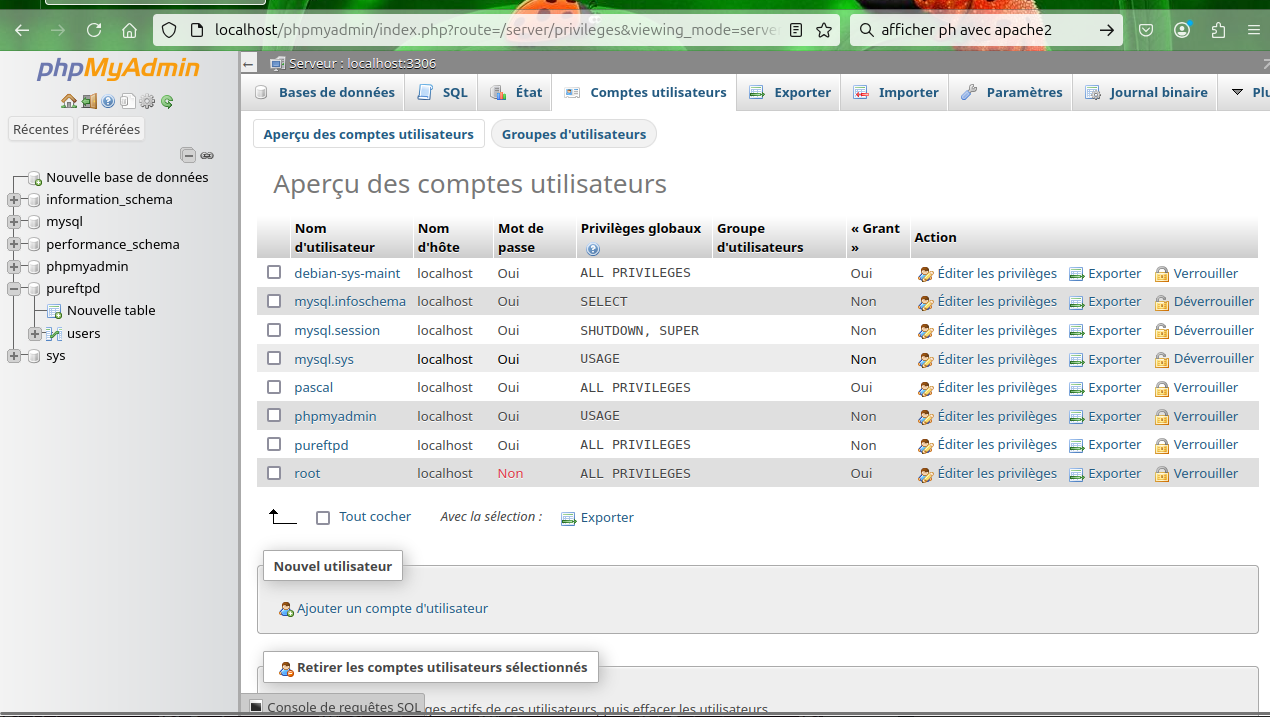
Task: Open the Console de requêtes SQL bar
Action: [x=333, y=706]
